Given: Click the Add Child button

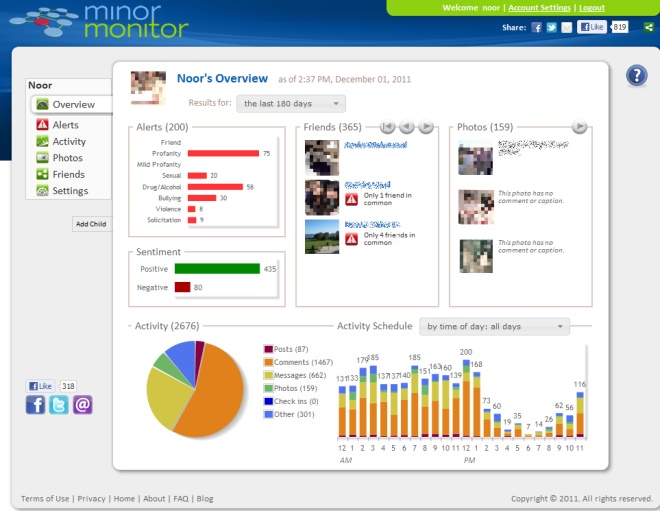Looking at the screenshot, I should tap(91, 224).
